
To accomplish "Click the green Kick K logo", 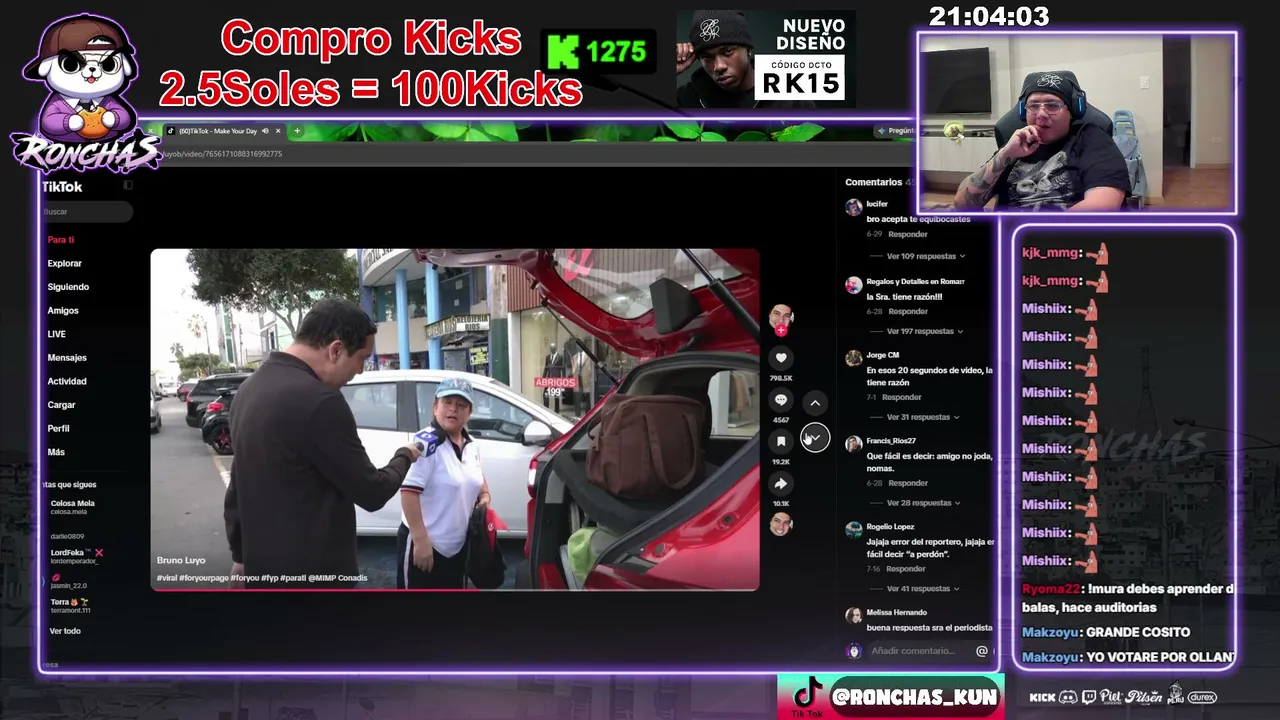I will [563, 51].
